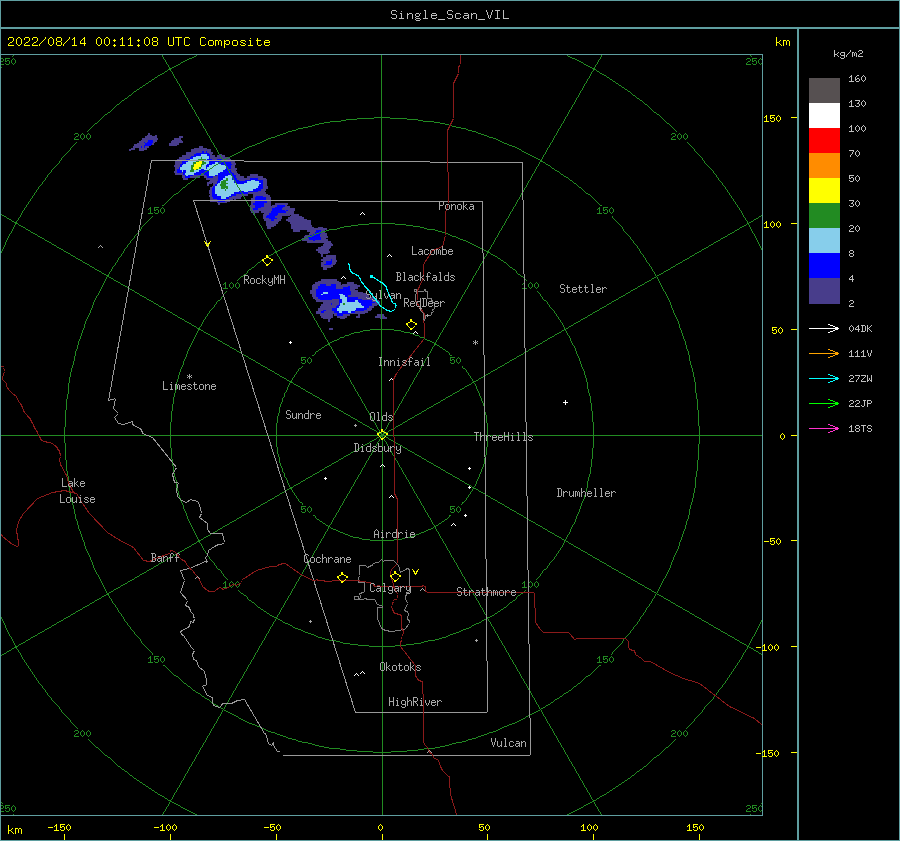Click the Stettler town label
Viewport: 900px width, 841px height.
pos(583,289)
